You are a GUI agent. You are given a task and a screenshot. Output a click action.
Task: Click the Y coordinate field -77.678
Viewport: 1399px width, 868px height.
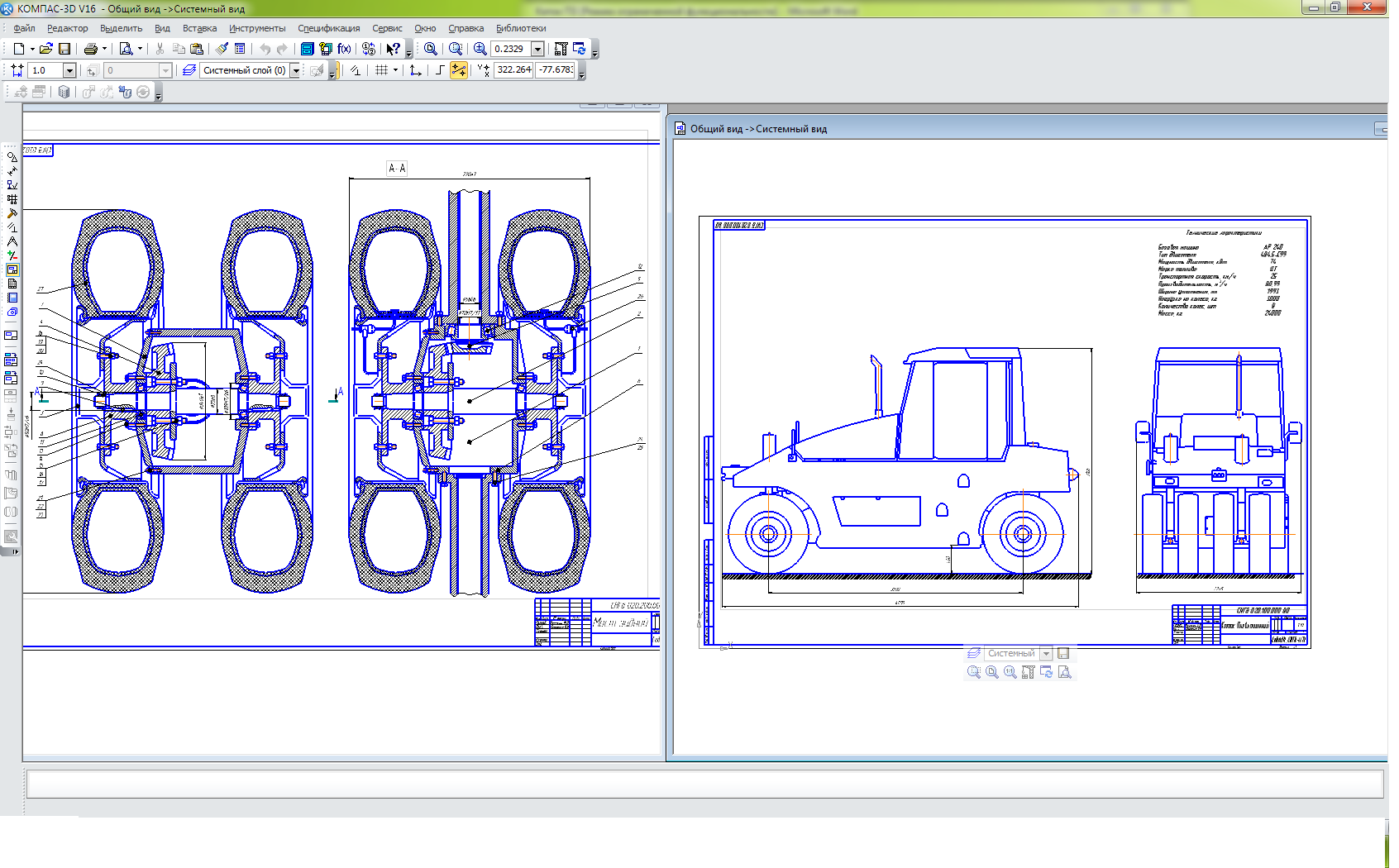coord(556,70)
